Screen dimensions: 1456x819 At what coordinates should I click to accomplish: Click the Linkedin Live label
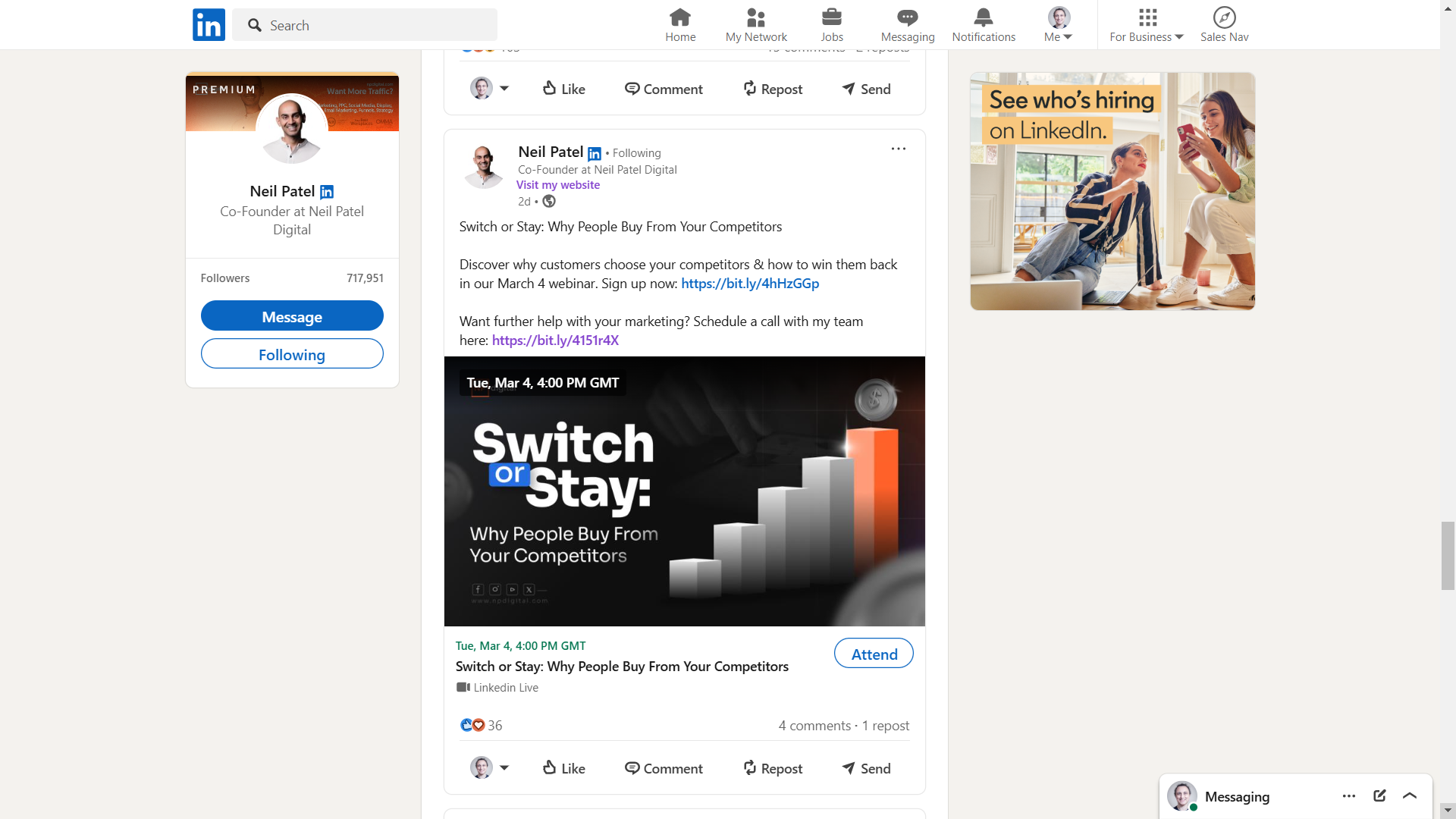(497, 688)
